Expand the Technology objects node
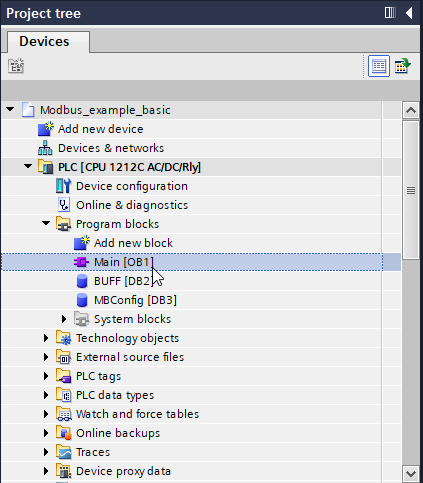Image resolution: width=423 pixels, height=483 pixels. (x=46, y=338)
